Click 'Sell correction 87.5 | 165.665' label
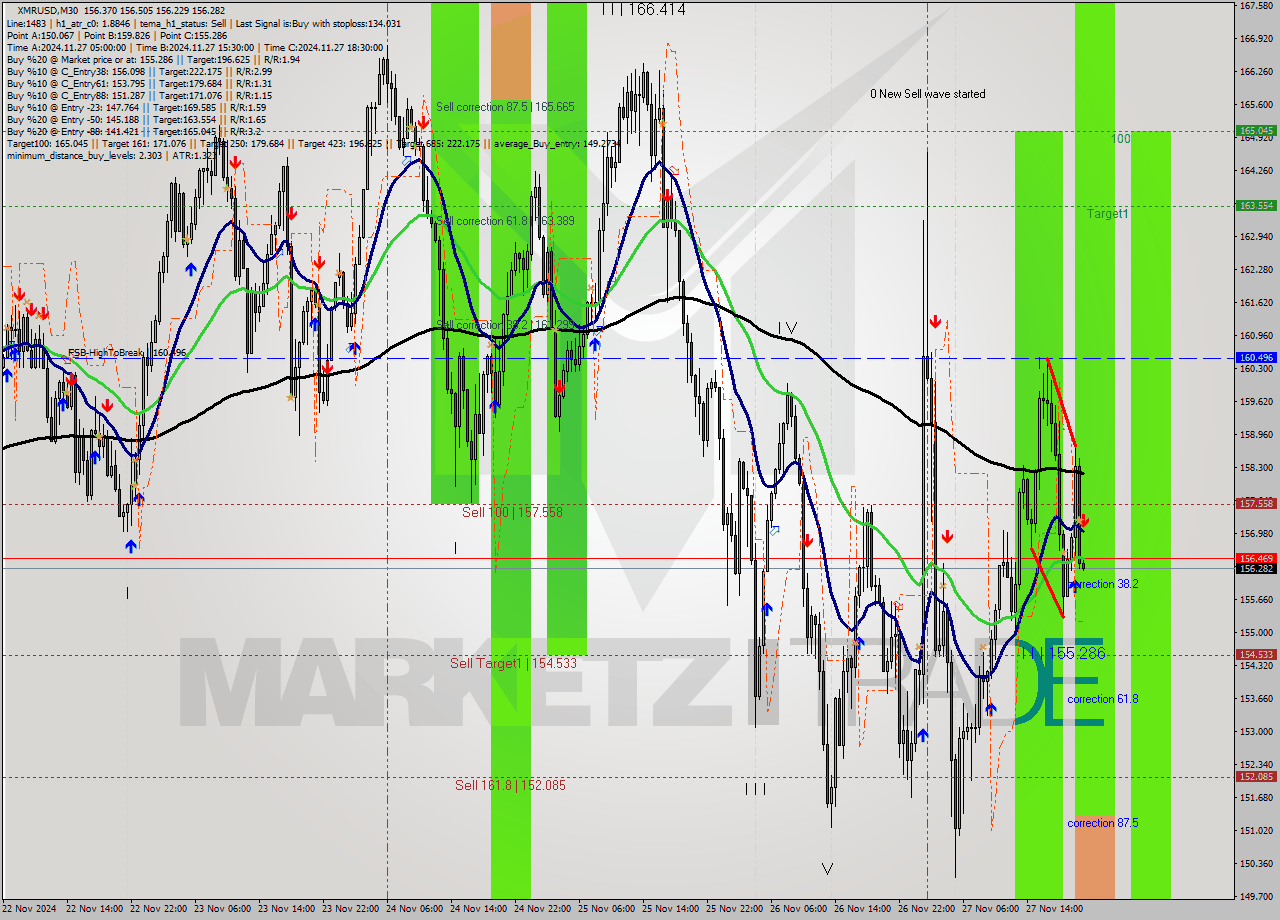 (505, 106)
